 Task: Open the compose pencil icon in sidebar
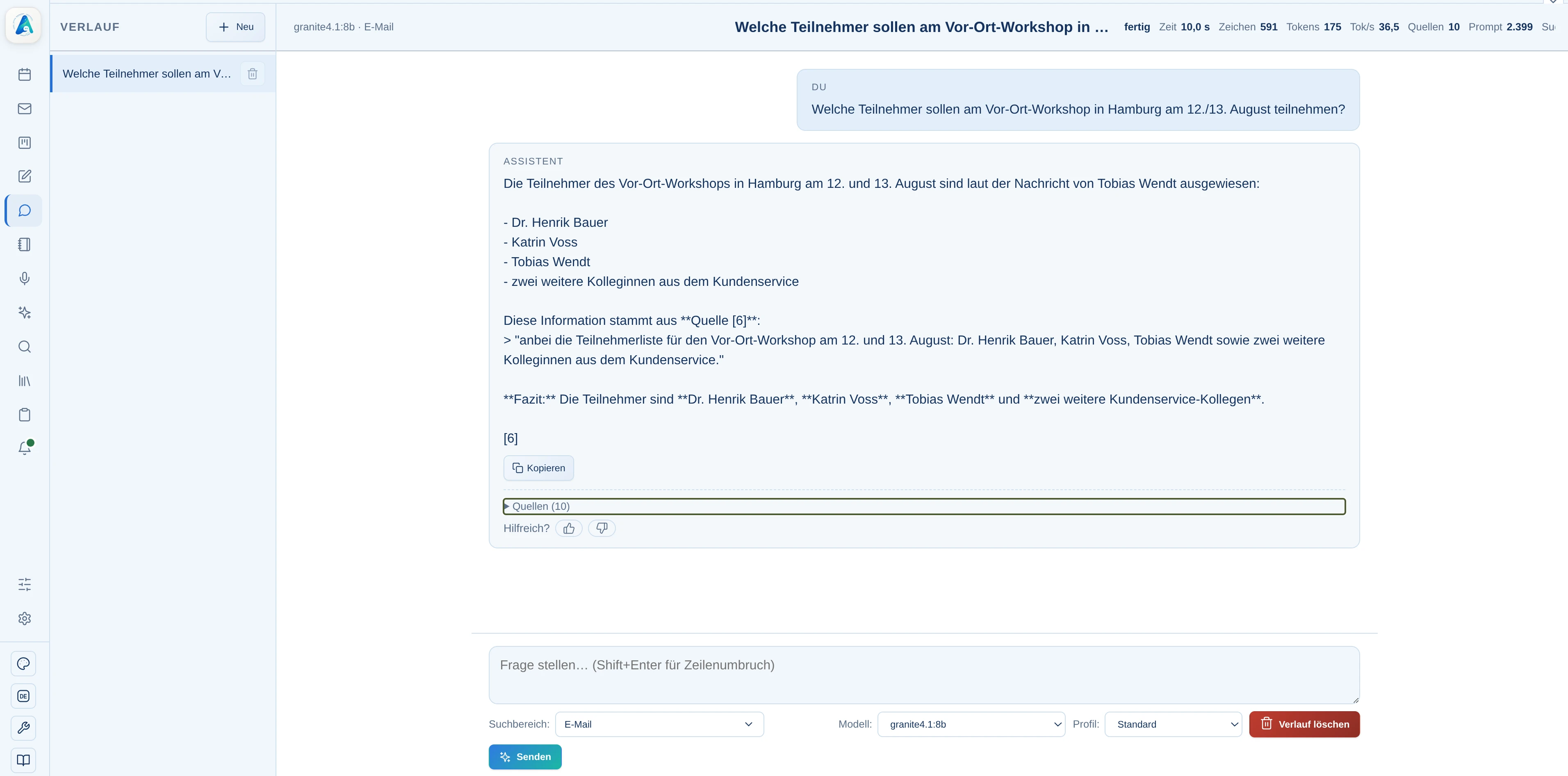24,176
